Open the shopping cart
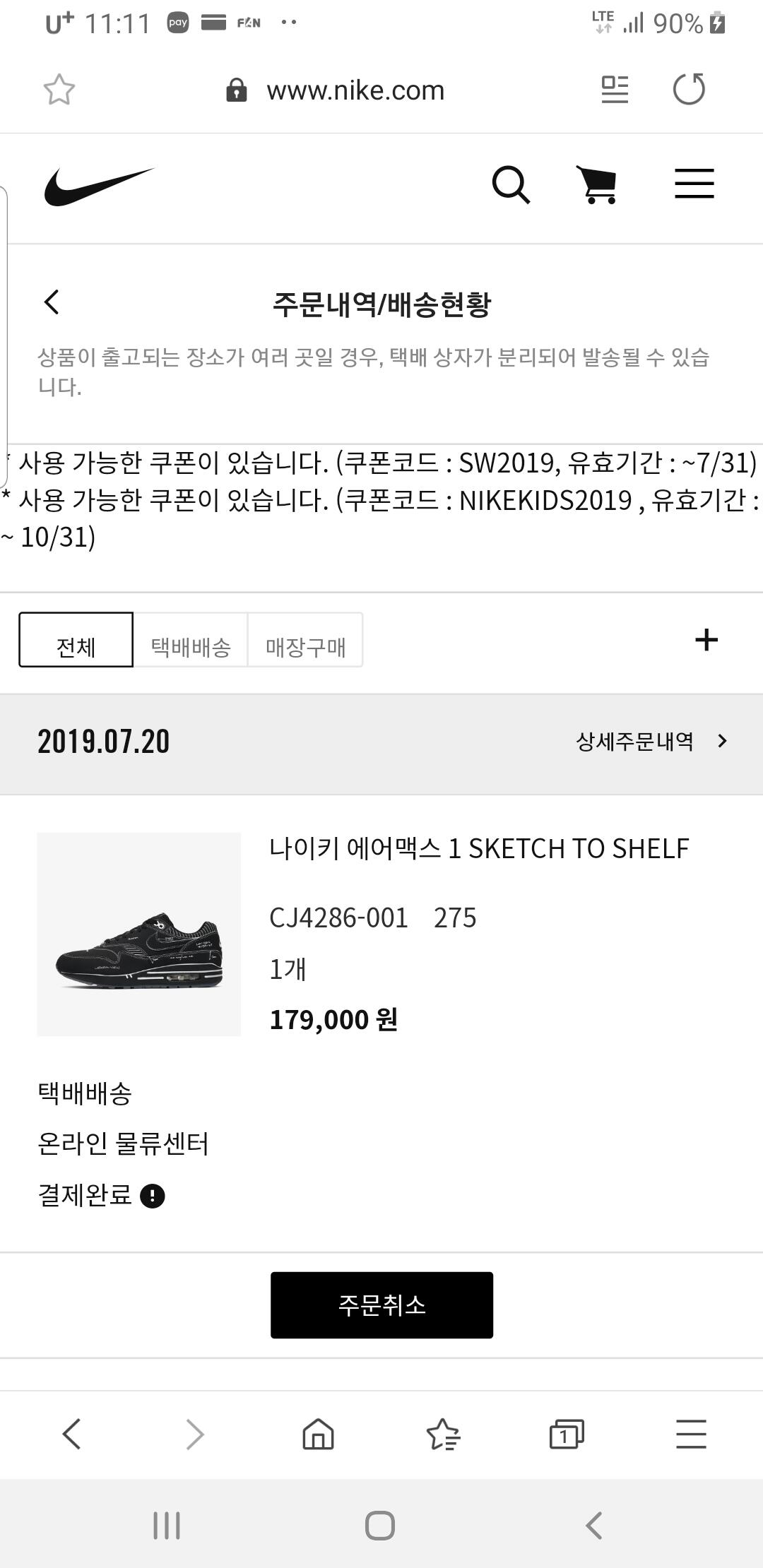The width and height of the screenshot is (763, 1568). (x=598, y=185)
